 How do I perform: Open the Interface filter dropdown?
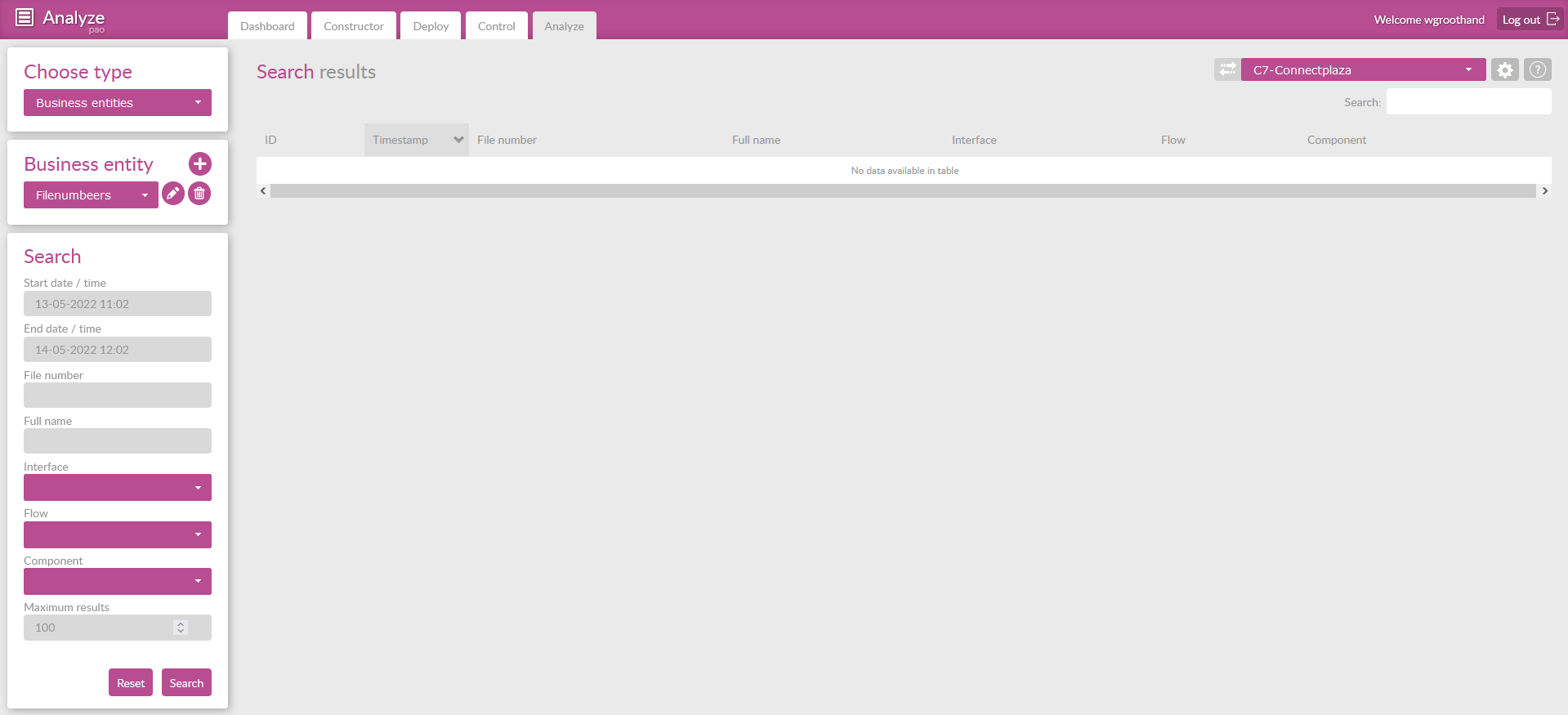[118, 488]
